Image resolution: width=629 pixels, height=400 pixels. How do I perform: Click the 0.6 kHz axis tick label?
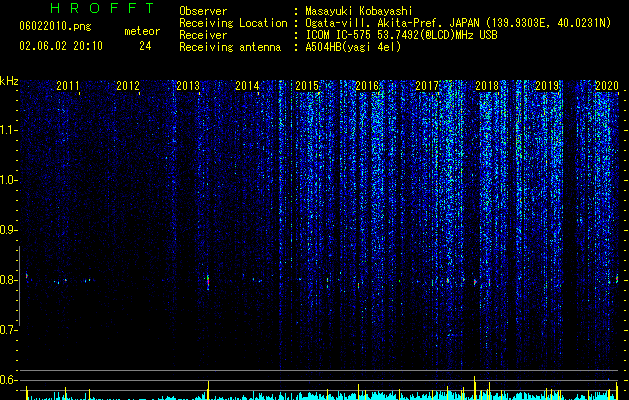(9, 380)
